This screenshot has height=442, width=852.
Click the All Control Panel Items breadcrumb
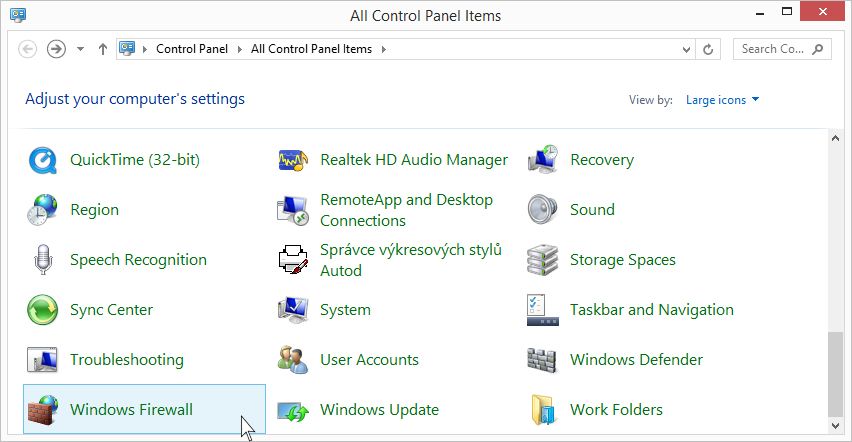click(x=311, y=49)
